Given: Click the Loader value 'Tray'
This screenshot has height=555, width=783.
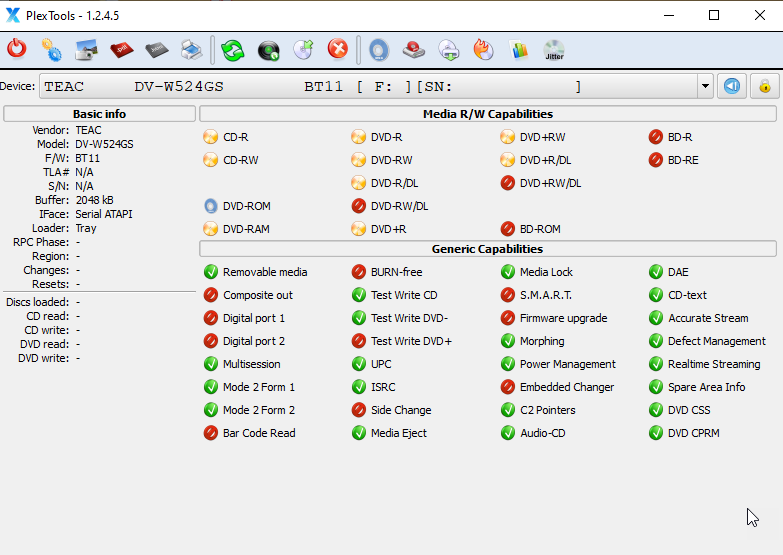Looking at the screenshot, I should click(x=86, y=228).
